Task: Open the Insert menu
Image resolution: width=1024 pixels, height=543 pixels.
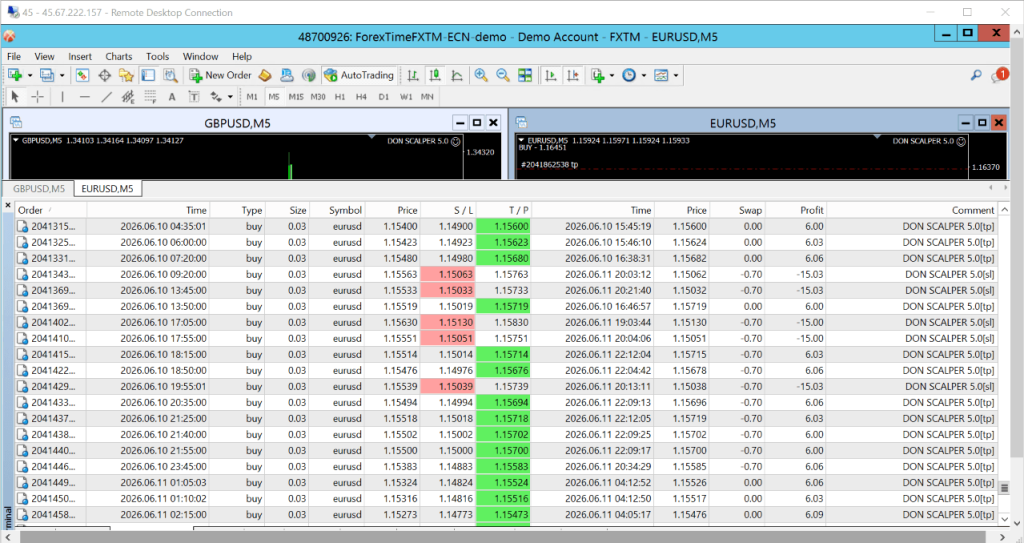Action: point(80,56)
